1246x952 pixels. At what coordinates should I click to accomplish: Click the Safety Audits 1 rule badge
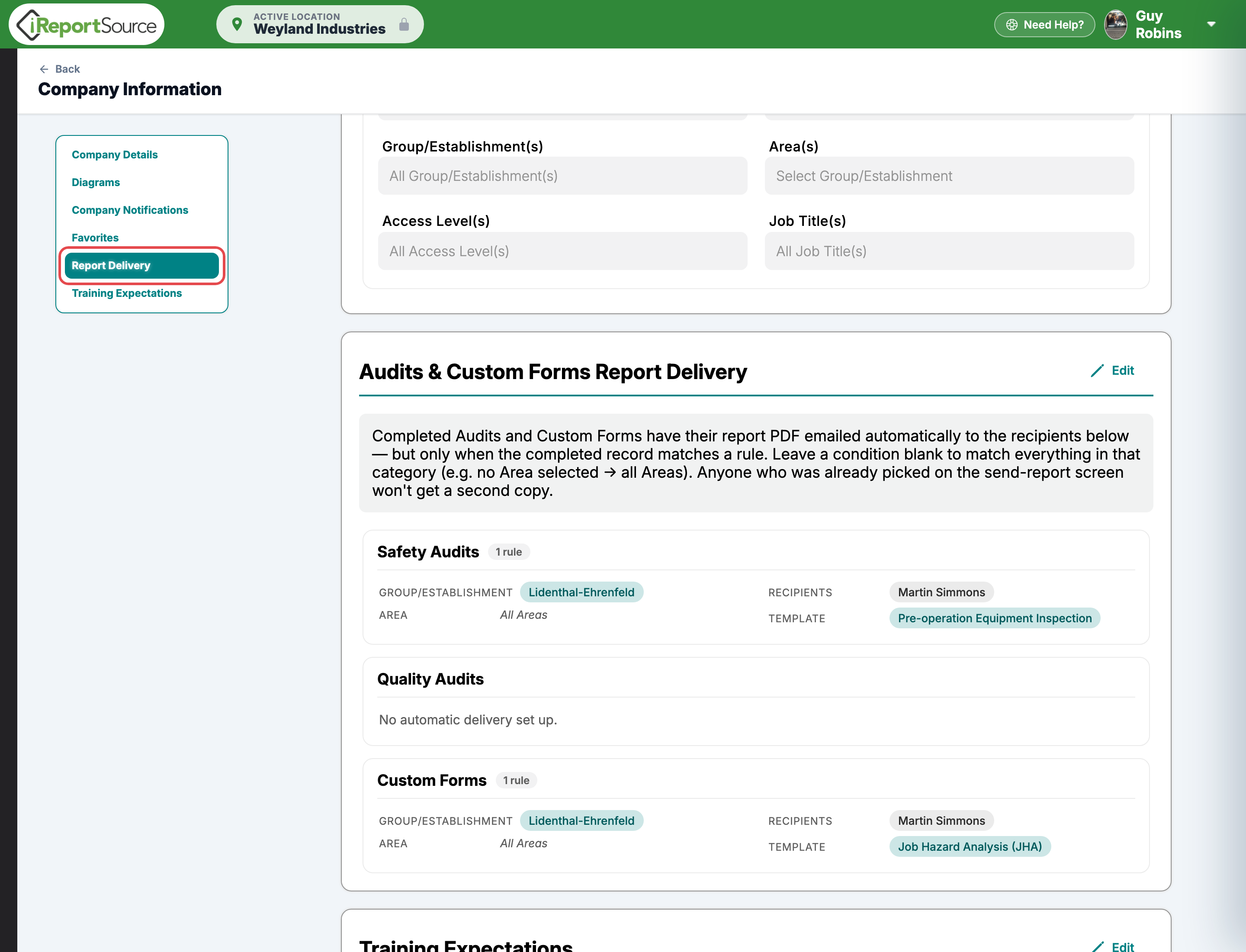click(x=509, y=552)
